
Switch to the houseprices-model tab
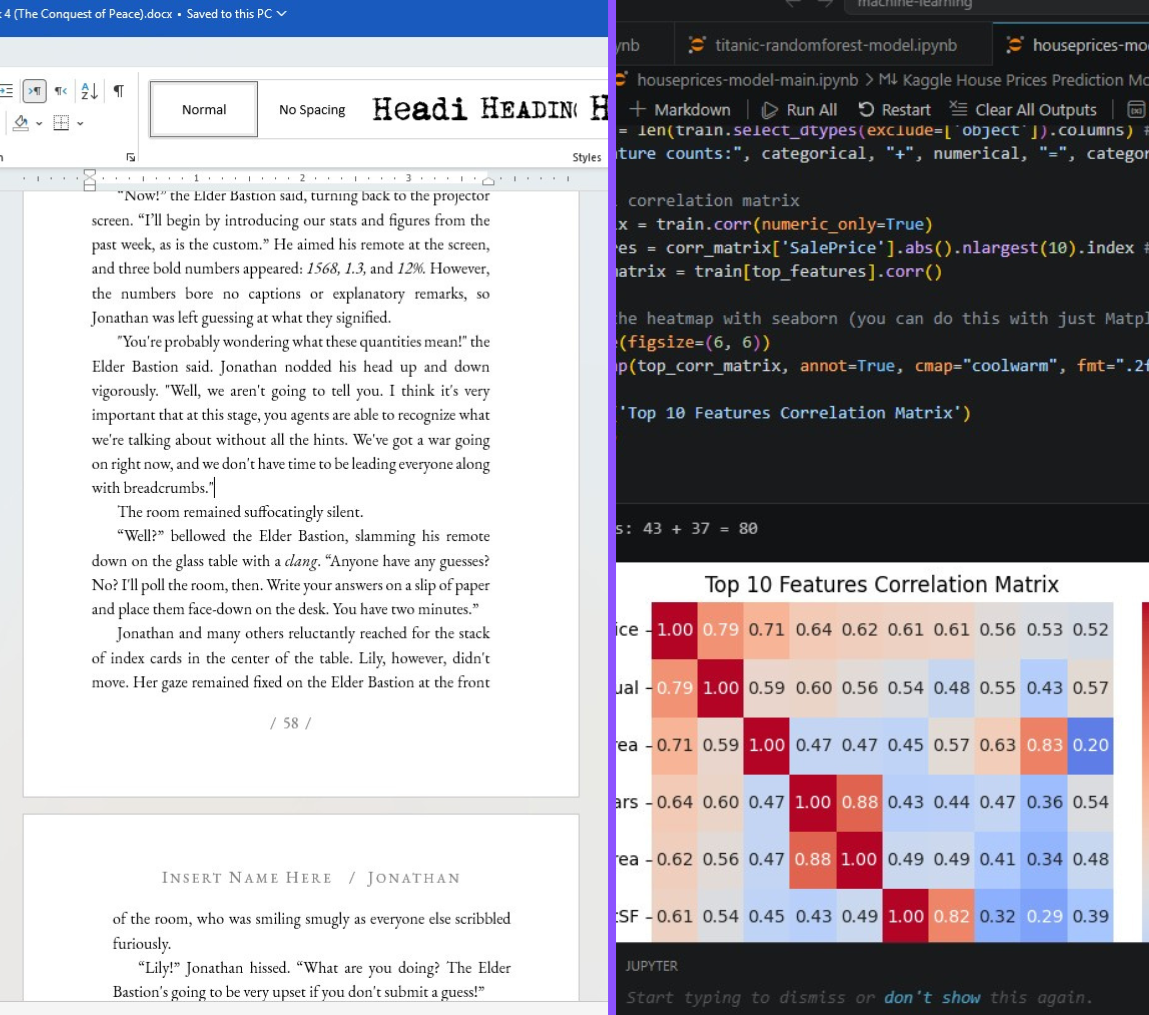(1071, 45)
